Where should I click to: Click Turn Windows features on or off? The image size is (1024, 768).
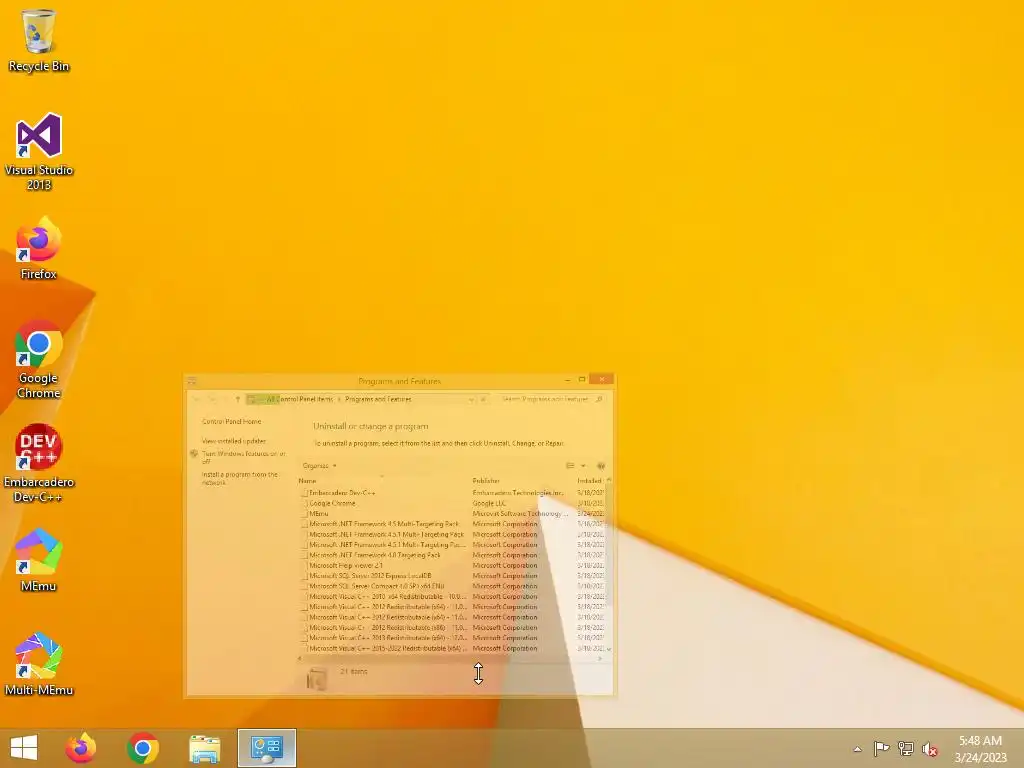[243, 457]
